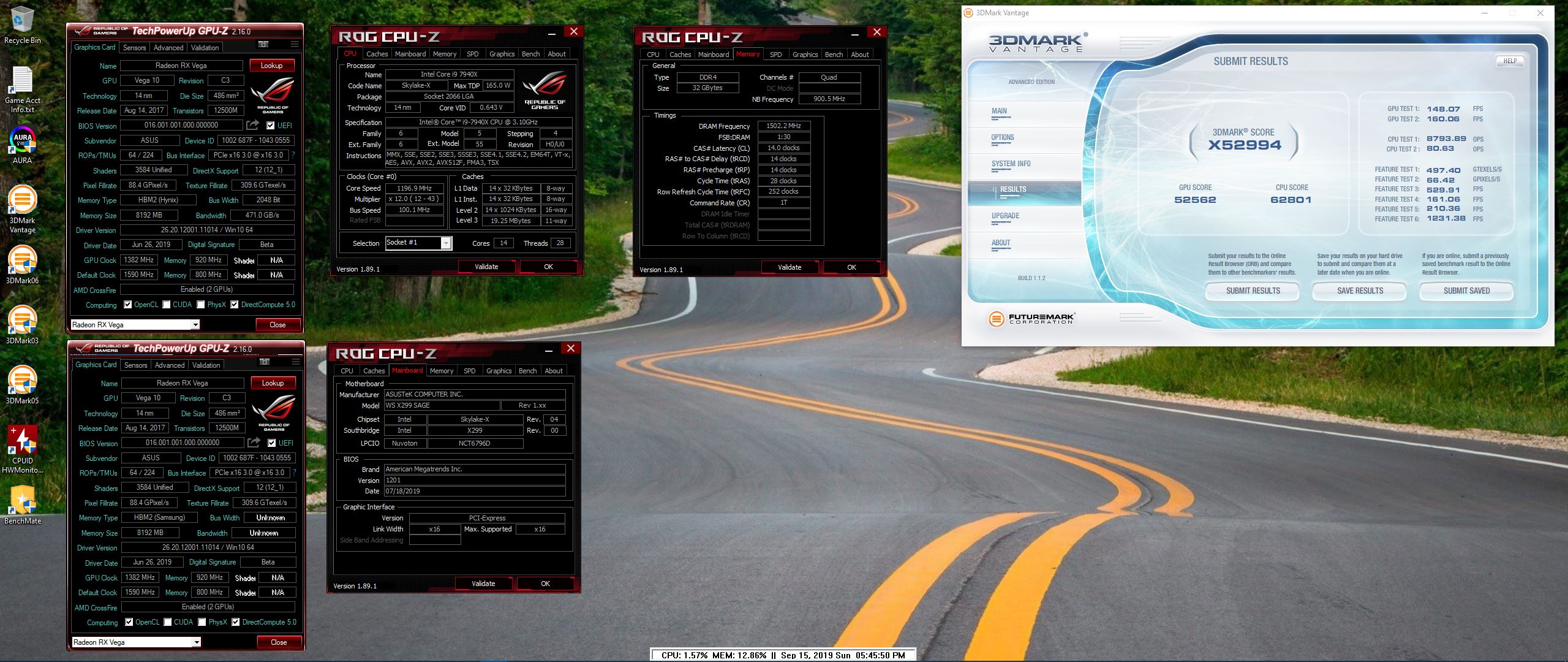Click the 3DMark Vantage title bar icon

pyautogui.click(x=969, y=12)
